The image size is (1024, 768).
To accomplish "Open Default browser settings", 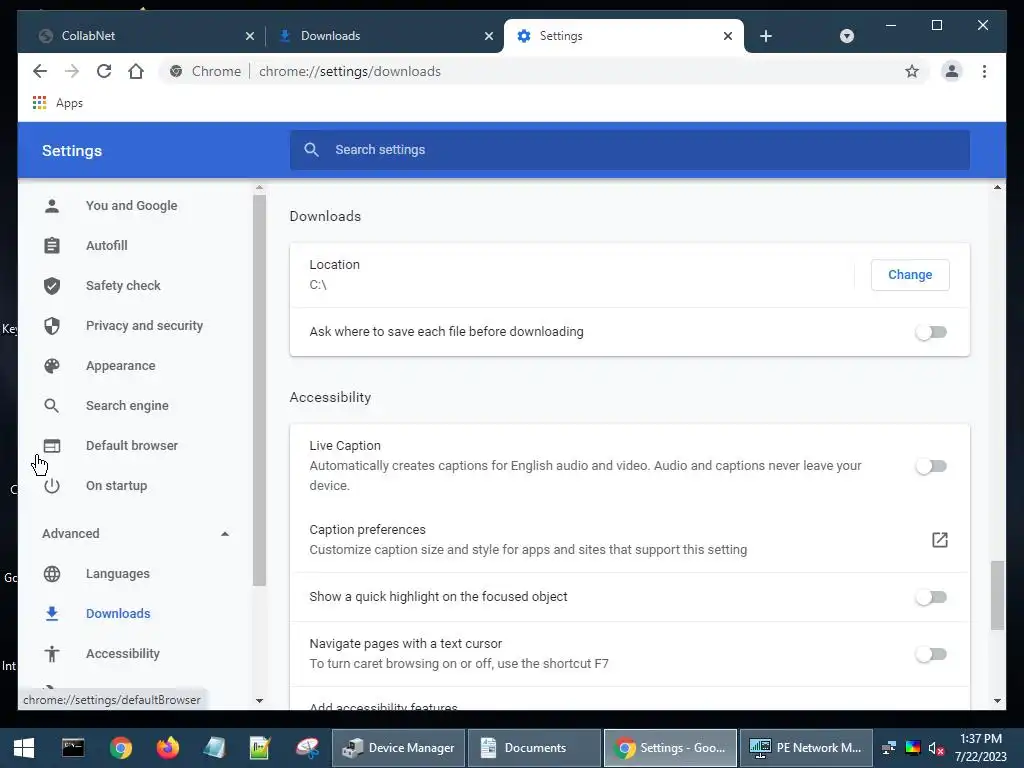I will pos(131,445).
